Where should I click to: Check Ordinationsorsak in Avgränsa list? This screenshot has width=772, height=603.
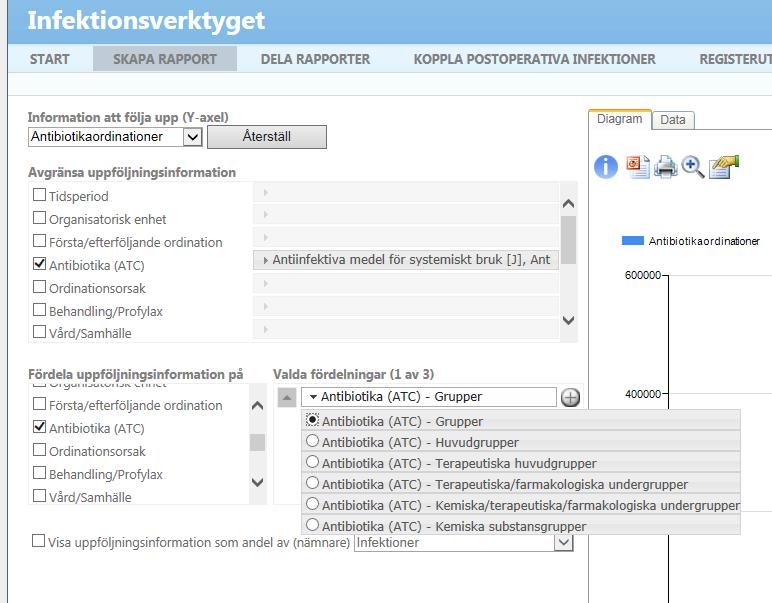point(39,286)
